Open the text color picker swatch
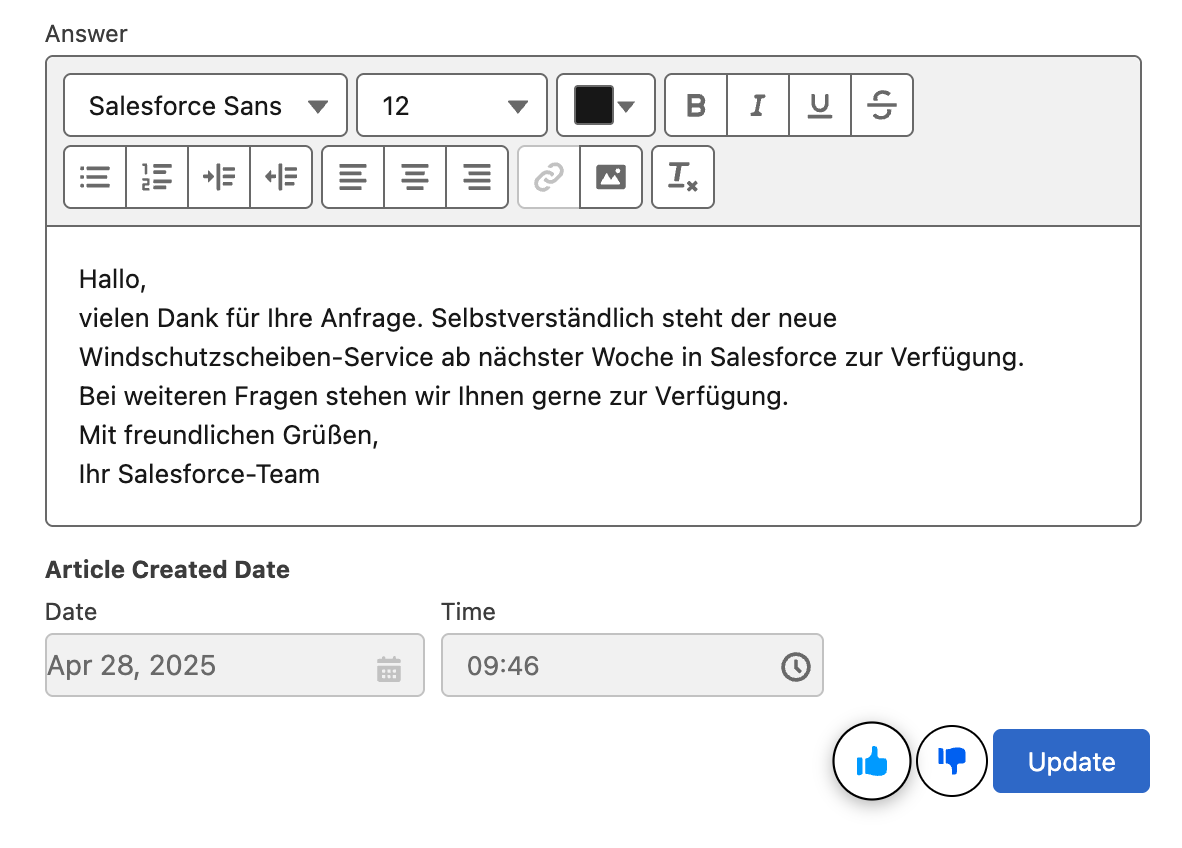Screen dimensions: 1182x848 click(605, 106)
